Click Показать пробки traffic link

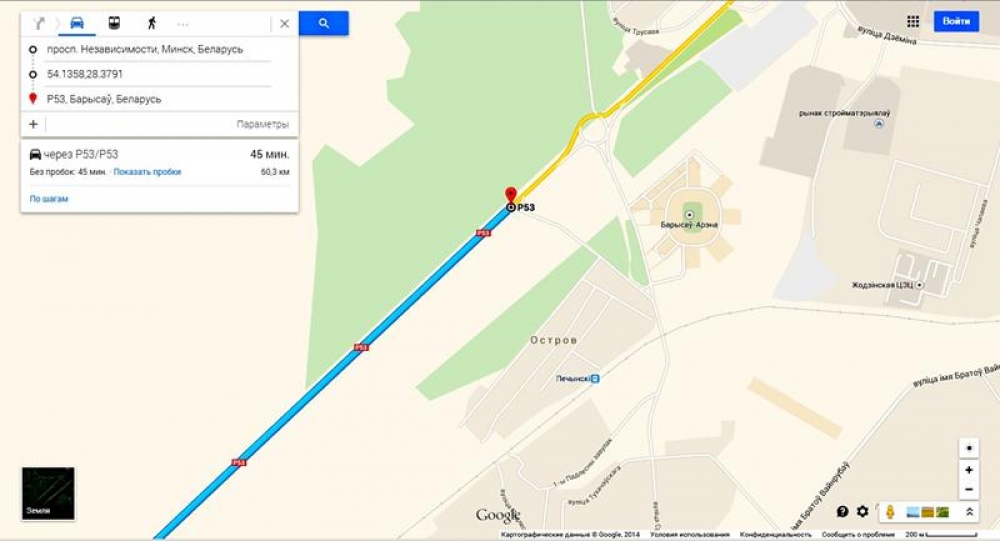(147, 172)
